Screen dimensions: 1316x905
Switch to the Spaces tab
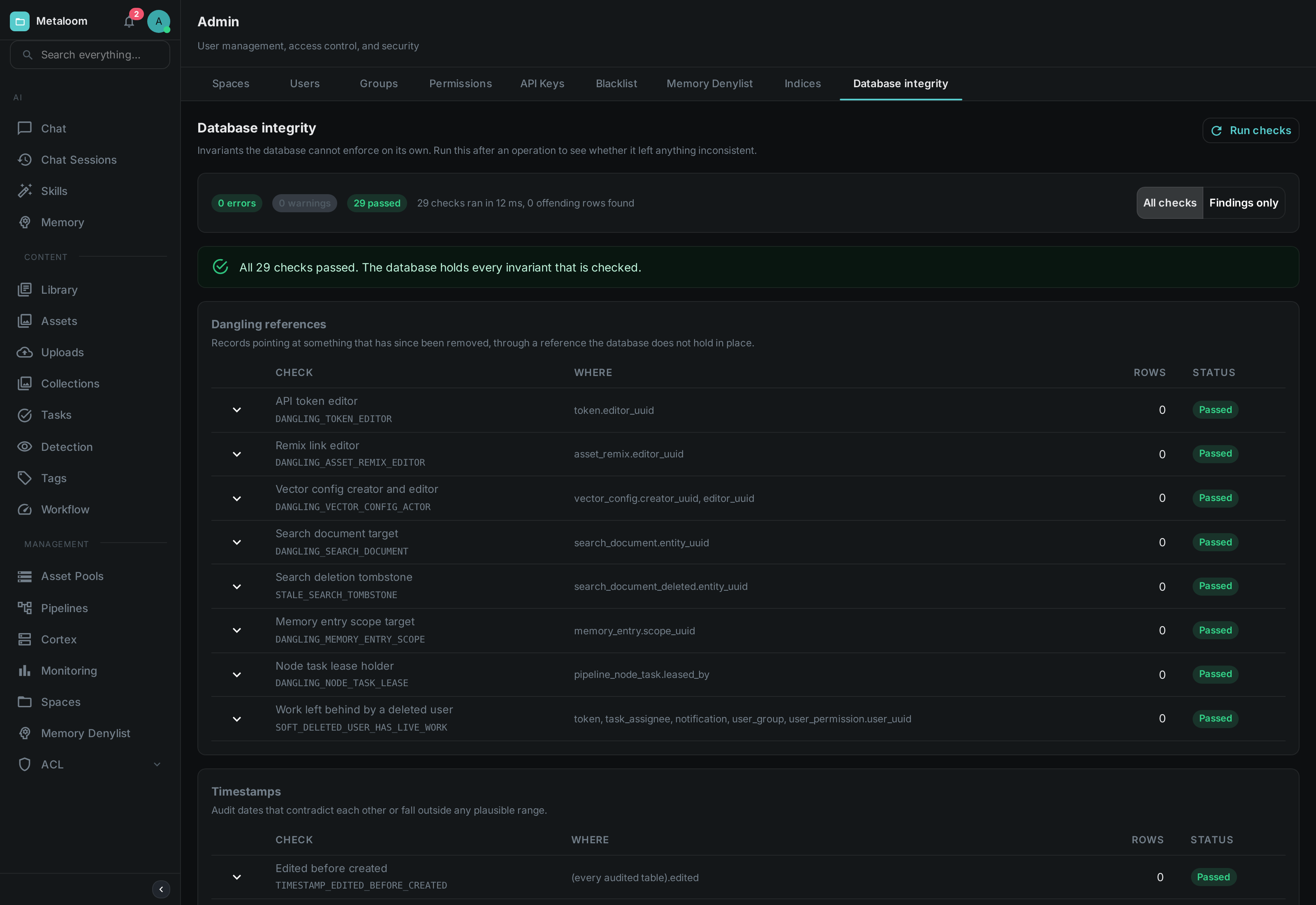(x=231, y=84)
